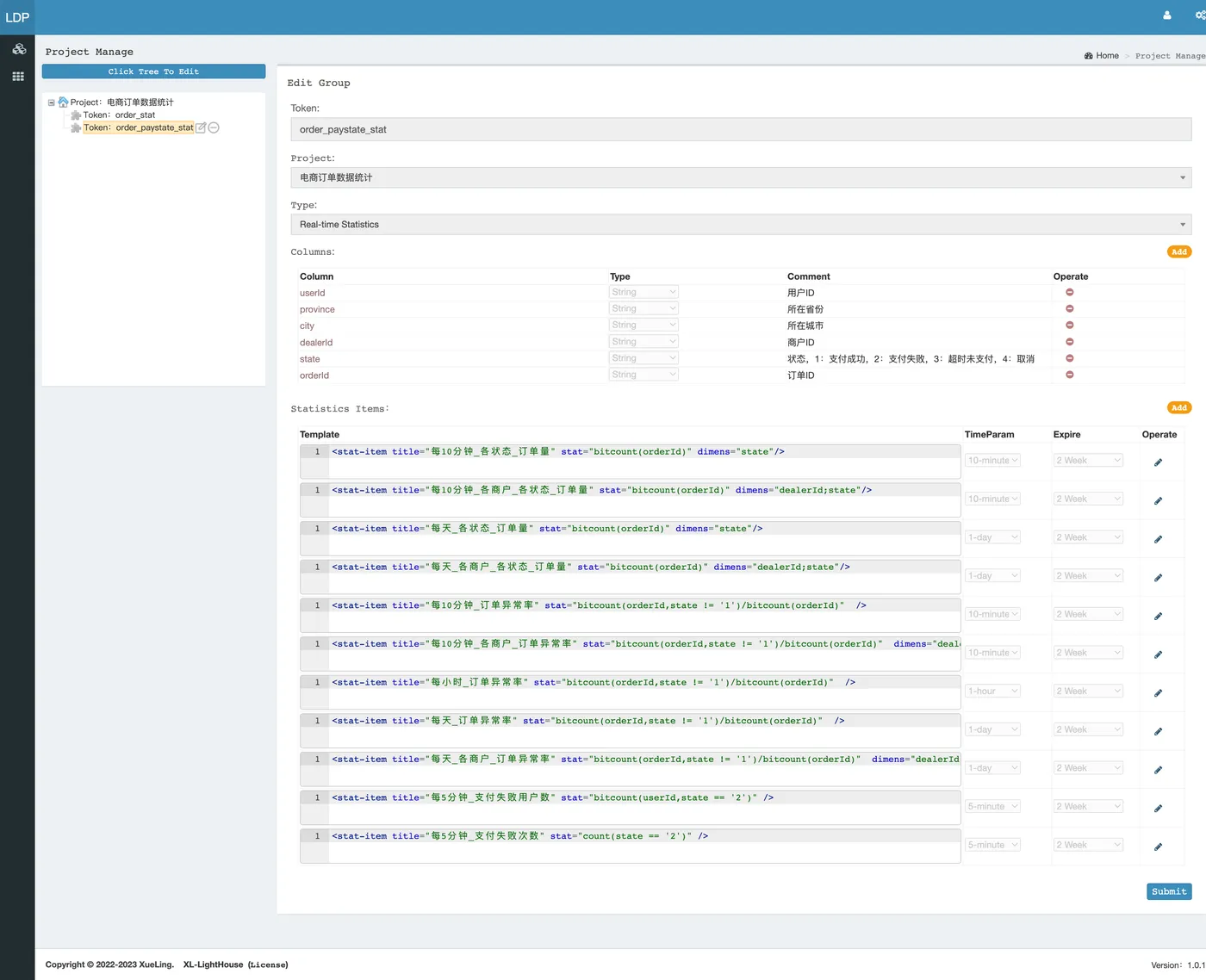Open the License link in footer
1206x980 pixels.
coord(268,964)
